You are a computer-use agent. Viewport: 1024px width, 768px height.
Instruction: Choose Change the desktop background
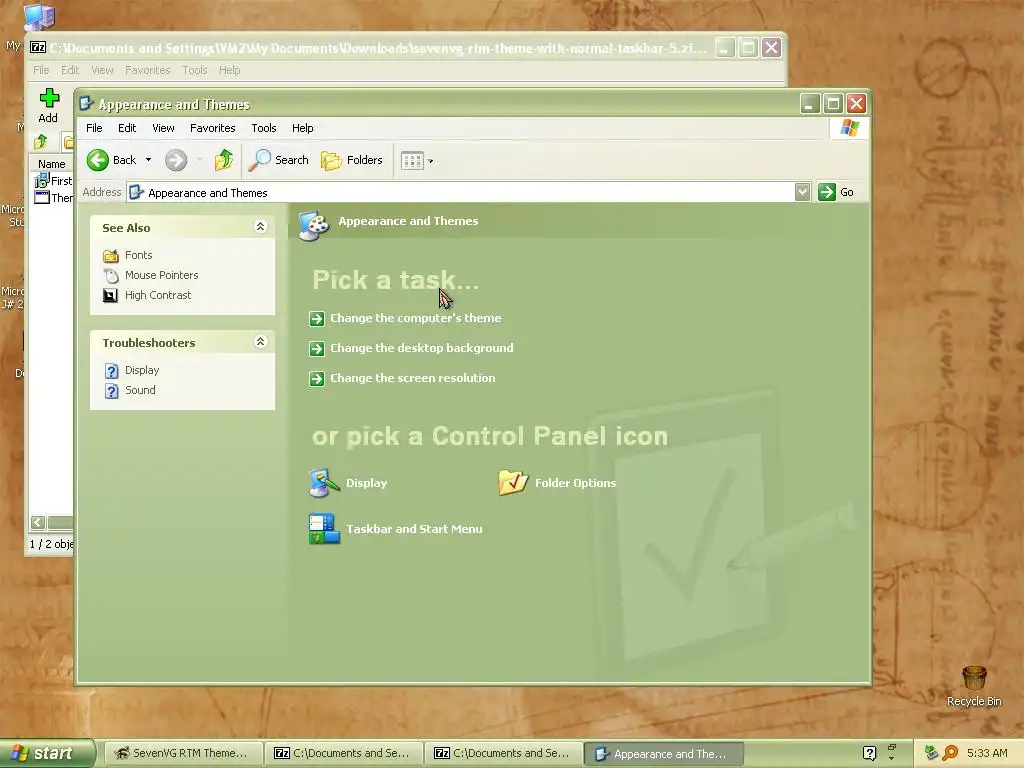coord(421,348)
